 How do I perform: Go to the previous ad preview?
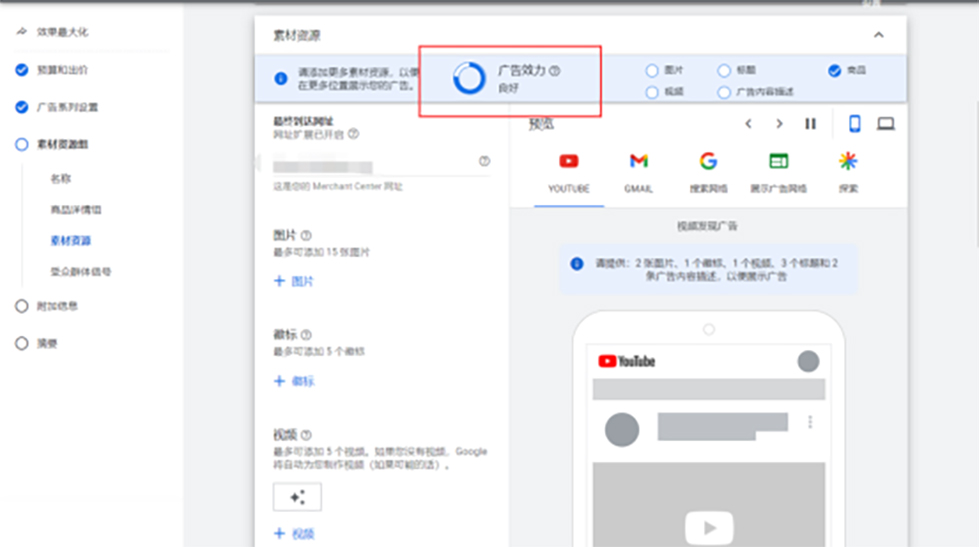(748, 124)
